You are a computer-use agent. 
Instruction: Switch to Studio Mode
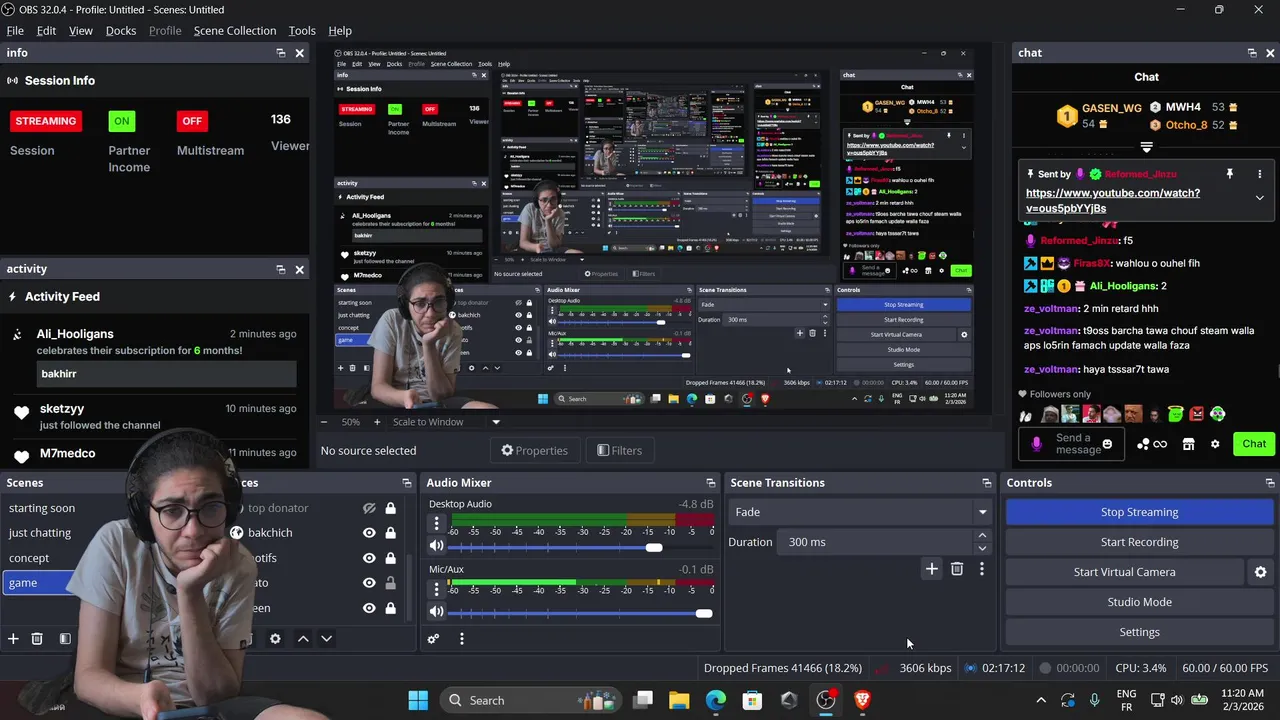pos(1139,602)
